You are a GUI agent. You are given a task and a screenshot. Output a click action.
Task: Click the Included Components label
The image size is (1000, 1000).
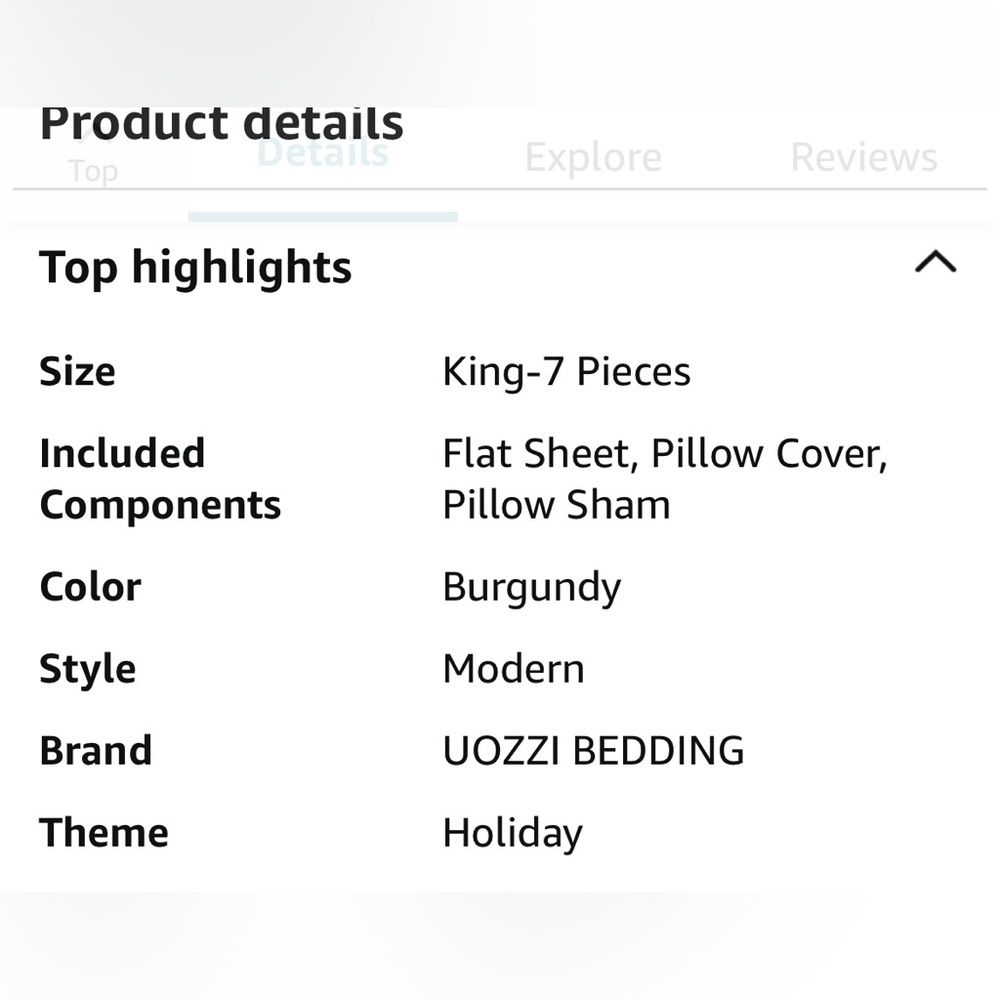160,478
